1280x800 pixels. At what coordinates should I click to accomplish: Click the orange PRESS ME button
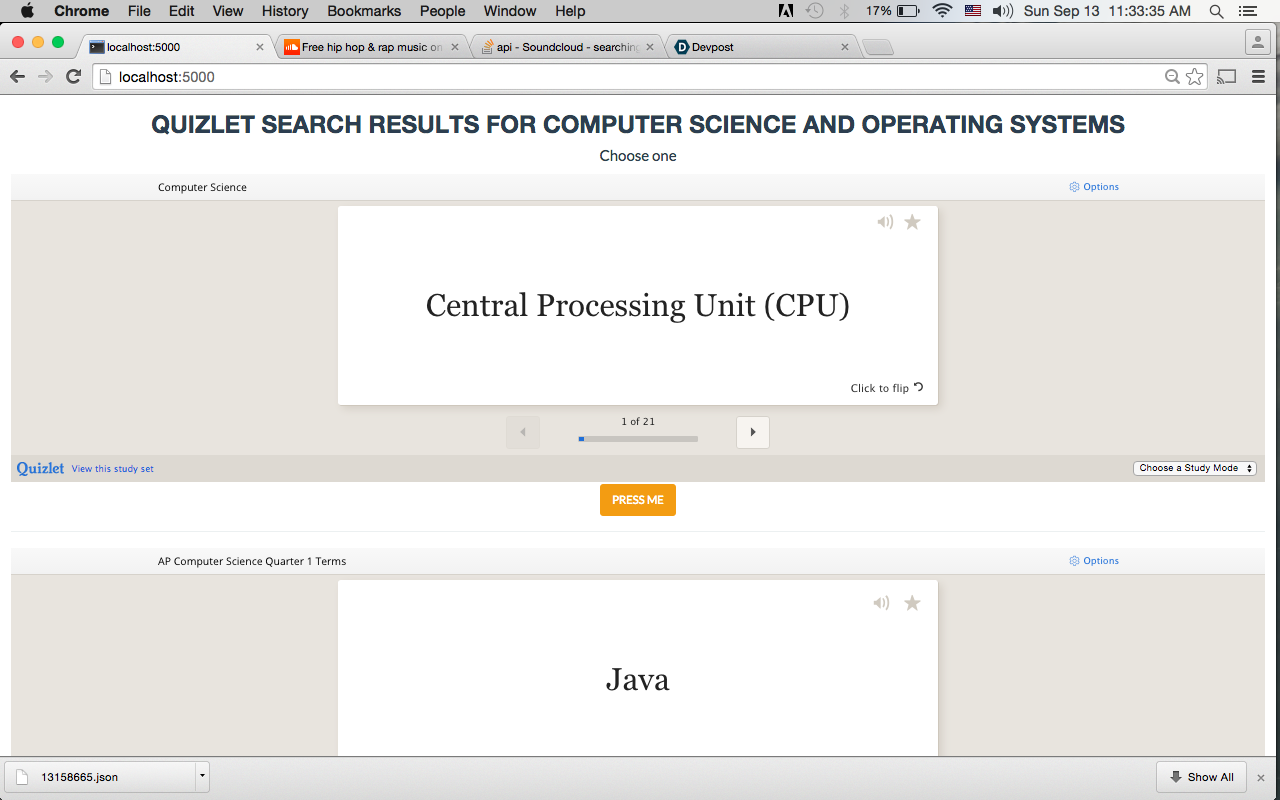point(638,500)
